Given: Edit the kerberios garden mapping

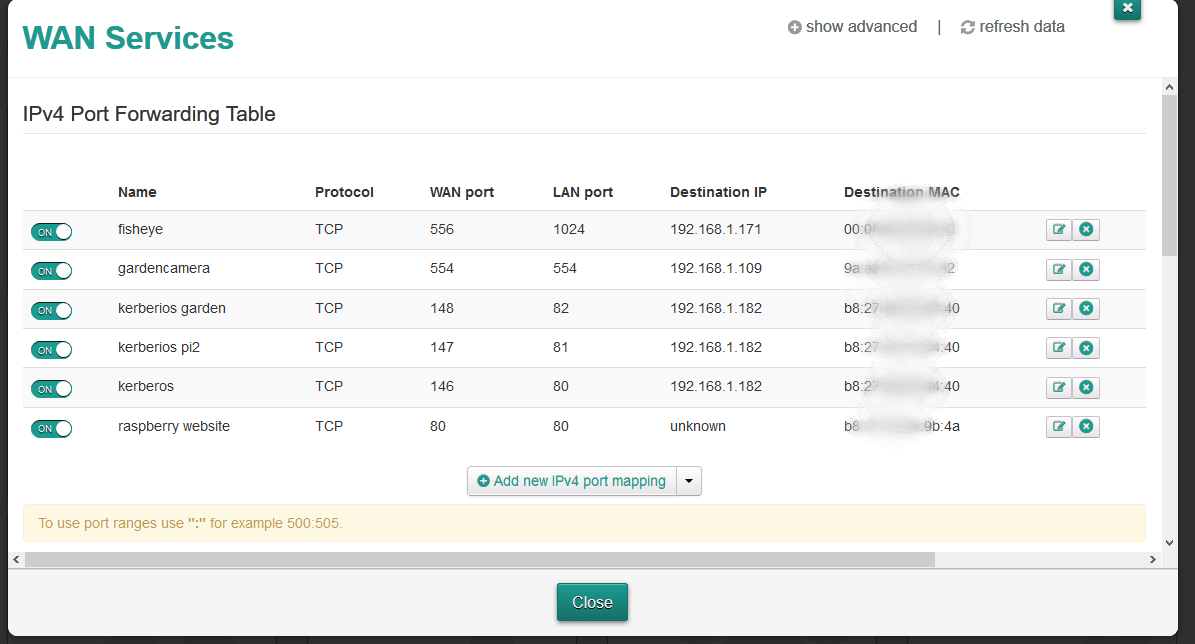Looking at the screenshot, I should (x=1059, y=308).
